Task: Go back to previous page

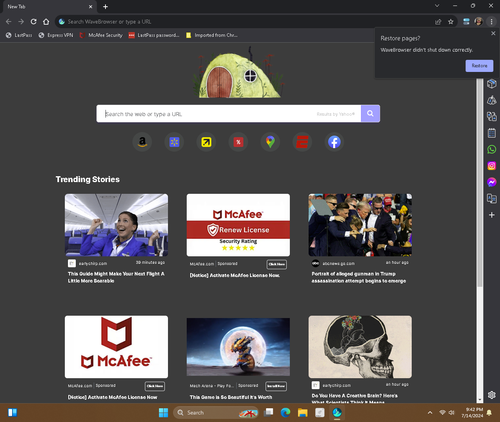Action: coord(8,22)
